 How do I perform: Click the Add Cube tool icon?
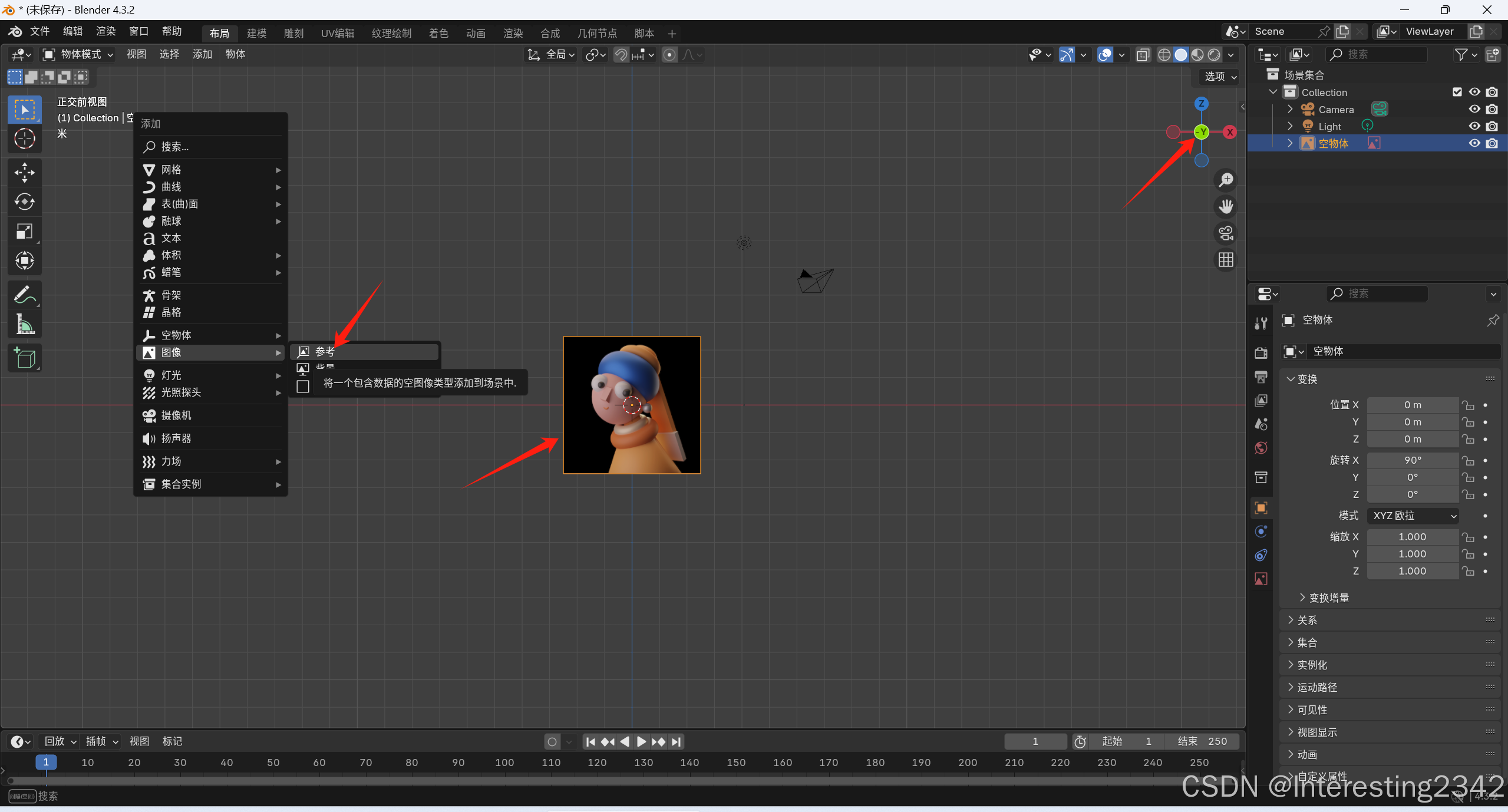coord(24,358)
